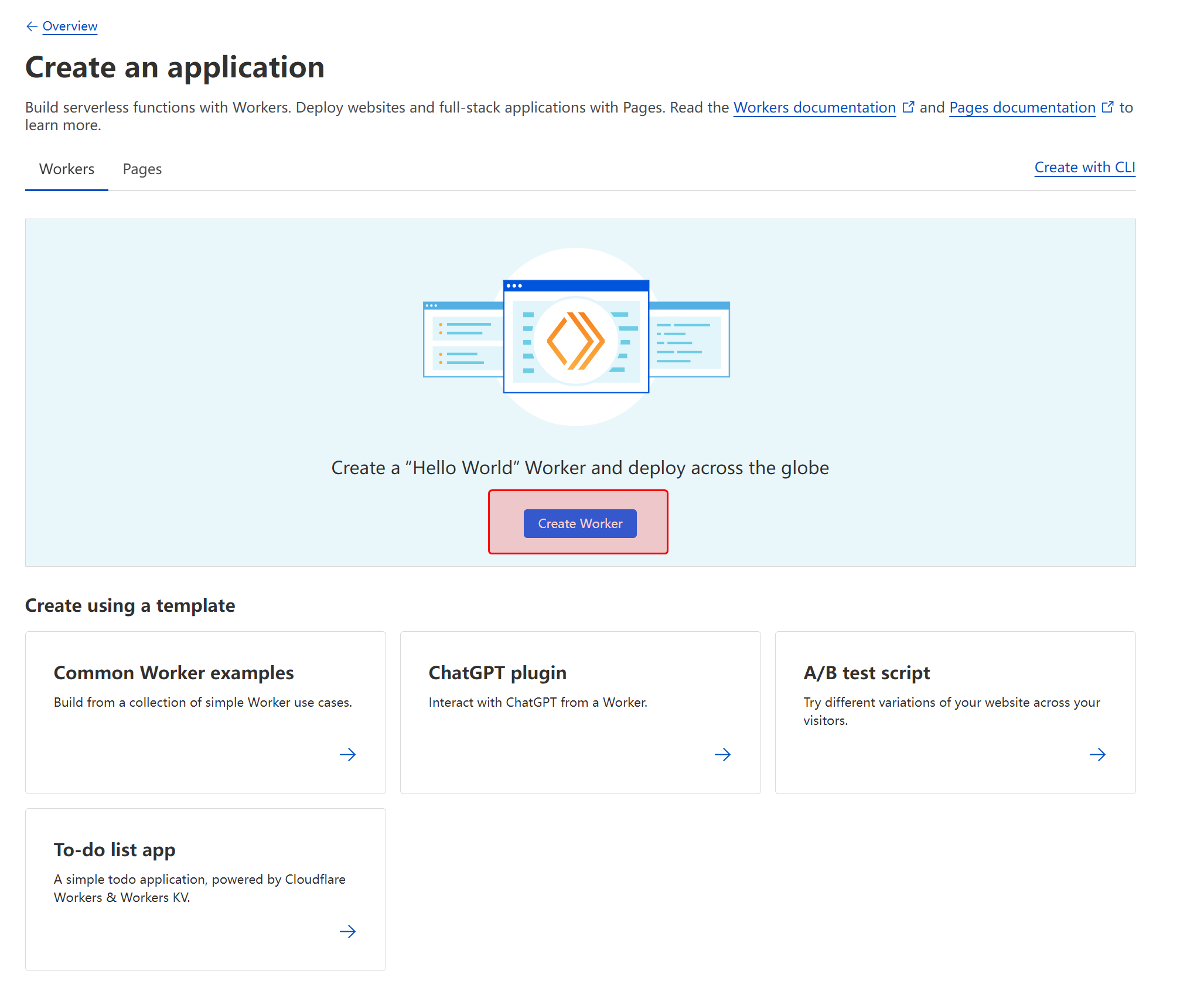Open the Workers documentation link
Image resolution: width=1187 pixels, height=1008 pixels.
[x=814, y=108]
